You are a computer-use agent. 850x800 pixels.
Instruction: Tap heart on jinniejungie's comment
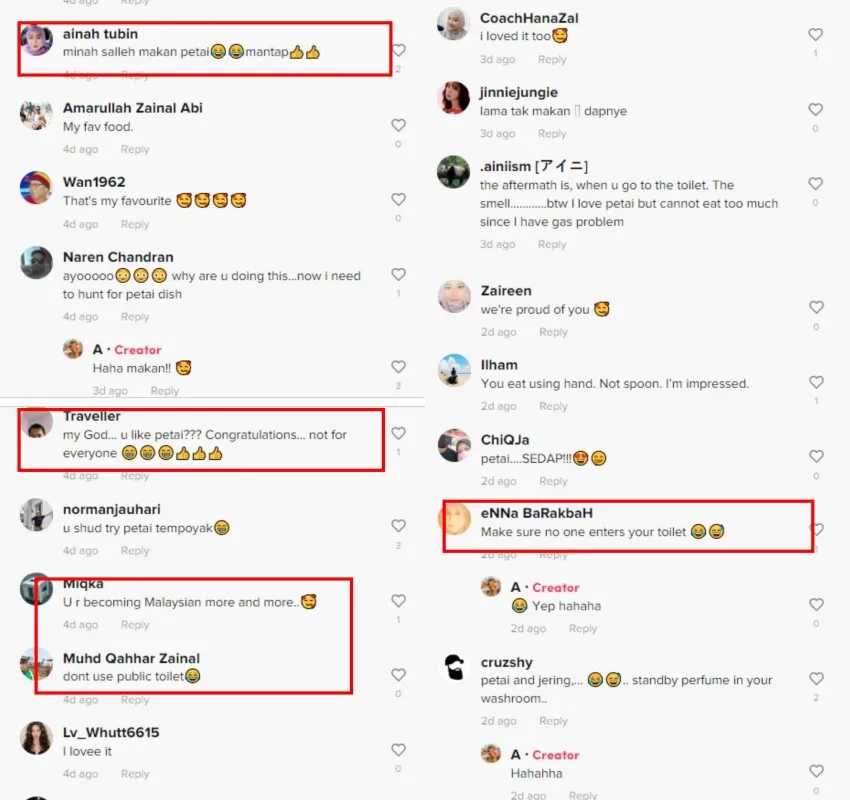point(815,109)
